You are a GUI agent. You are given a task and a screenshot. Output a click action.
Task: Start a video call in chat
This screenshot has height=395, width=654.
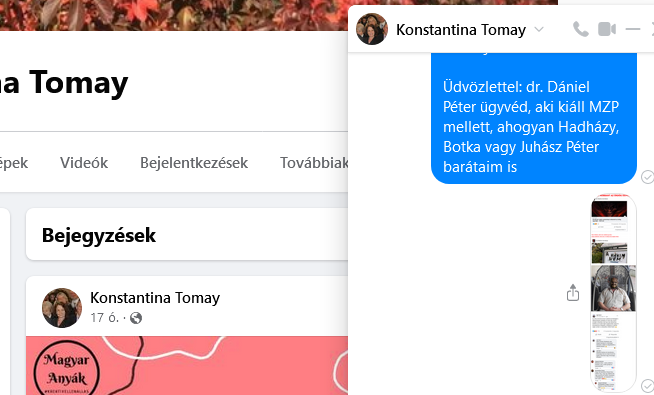click(607, 29)
